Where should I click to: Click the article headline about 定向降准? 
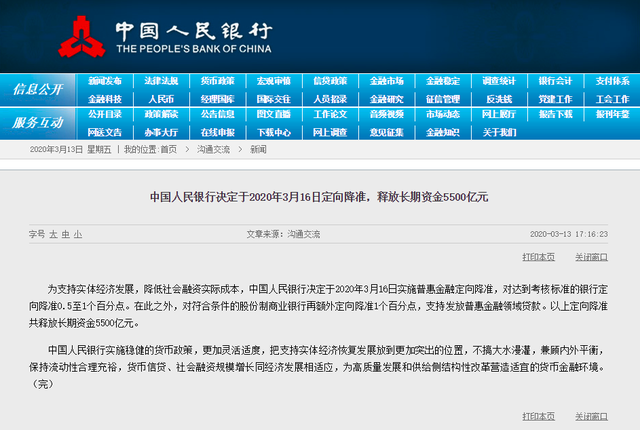click(x=319, y=197)
